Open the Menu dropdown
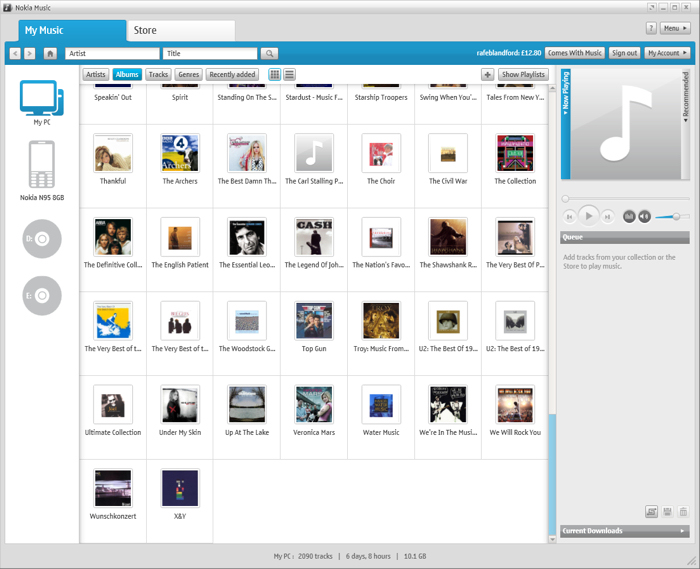700x569 pixels. 675,28
